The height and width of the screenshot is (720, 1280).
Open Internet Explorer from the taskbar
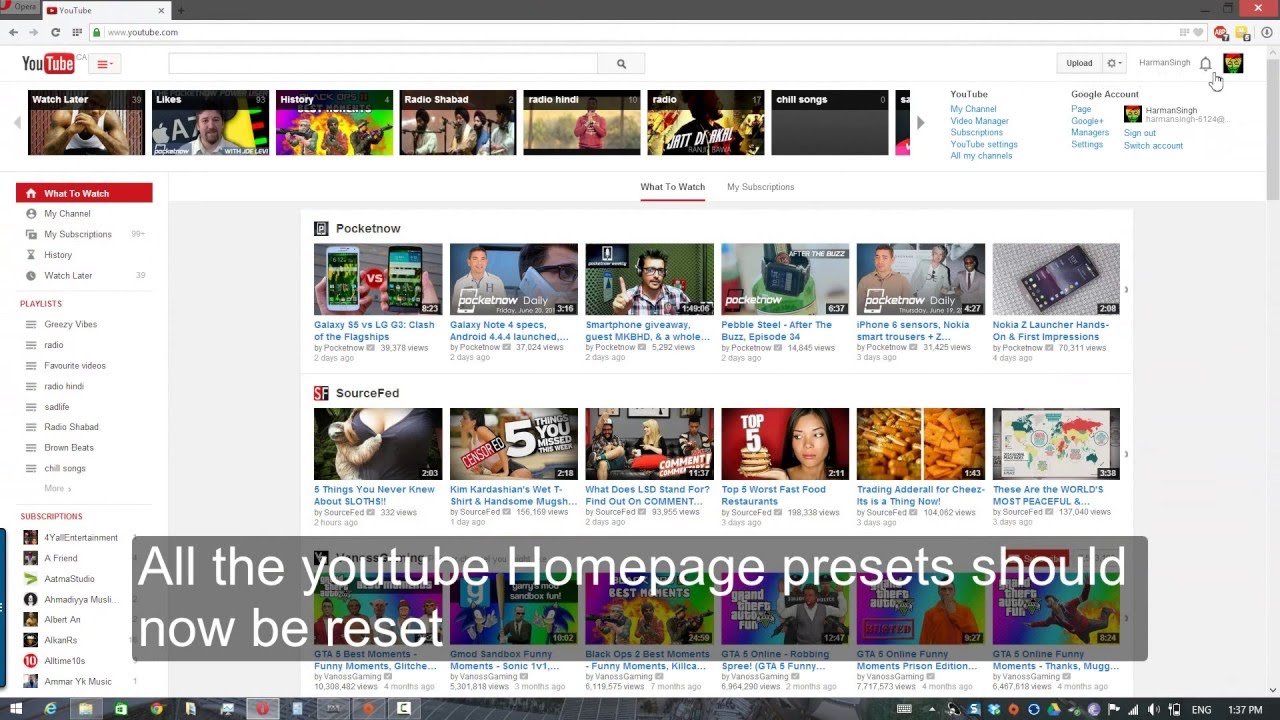click(51, 709)
